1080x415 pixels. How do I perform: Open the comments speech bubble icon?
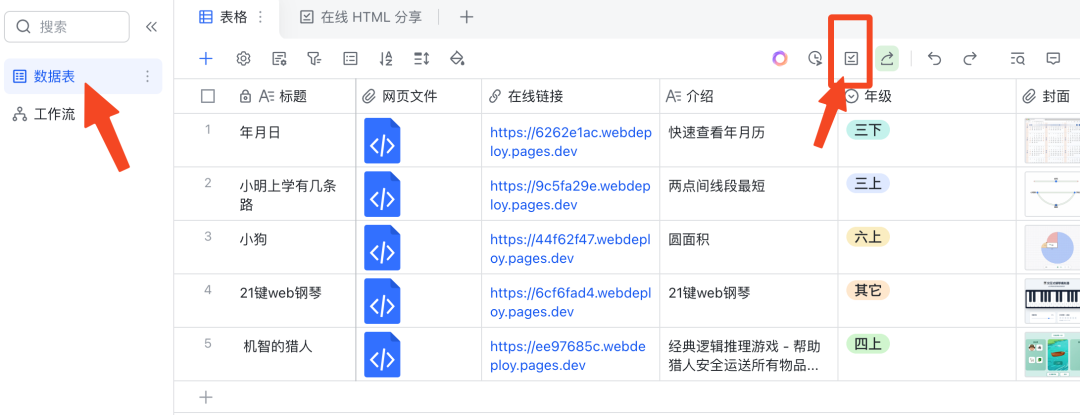(1053, 58)
